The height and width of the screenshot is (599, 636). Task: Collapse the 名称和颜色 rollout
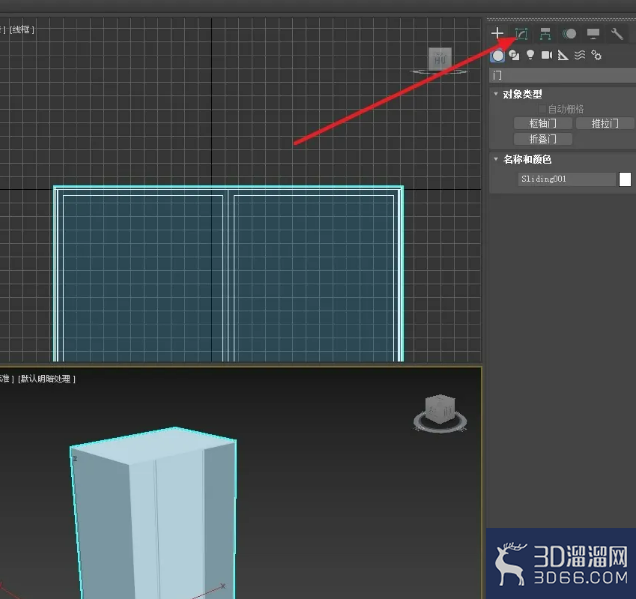tap(496, 159)
